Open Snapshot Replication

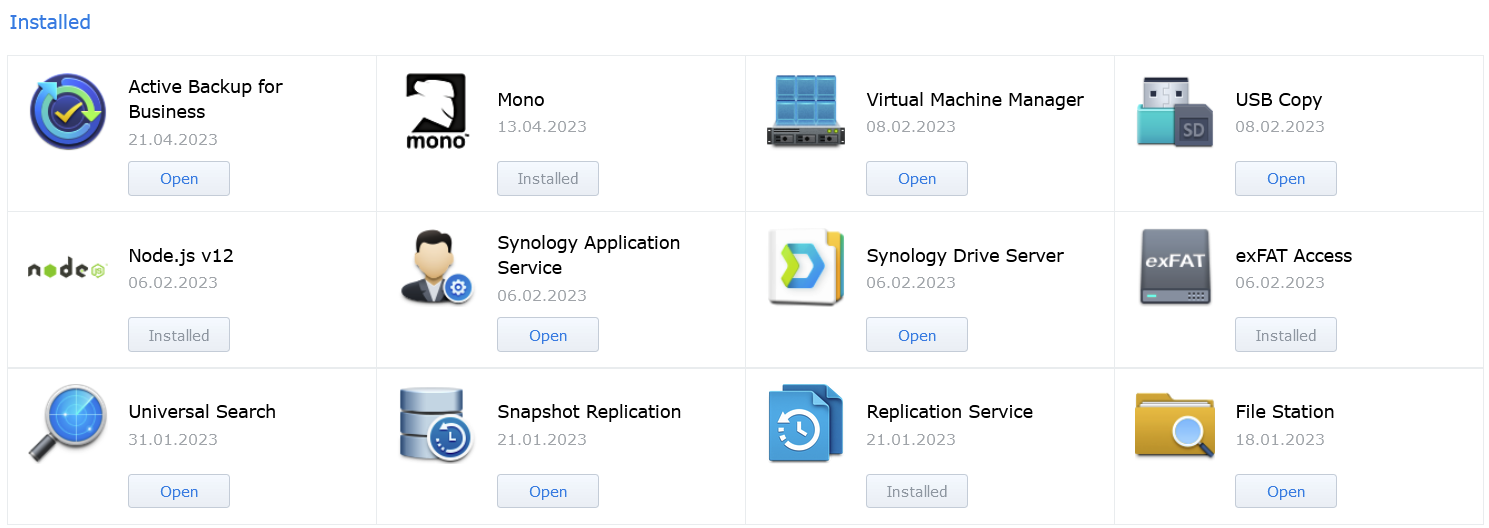pos(548,491)
